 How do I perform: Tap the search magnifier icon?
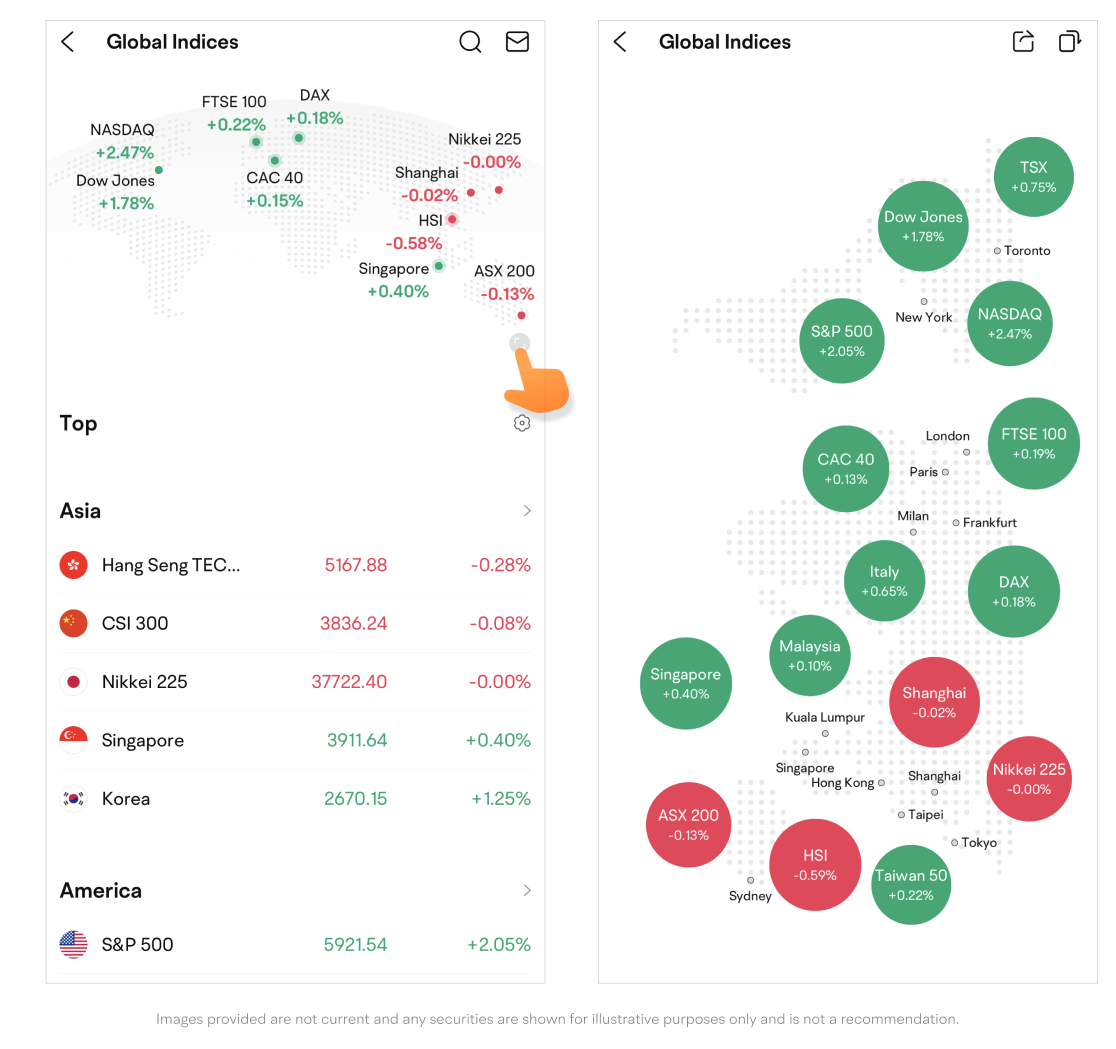point(470,42)
